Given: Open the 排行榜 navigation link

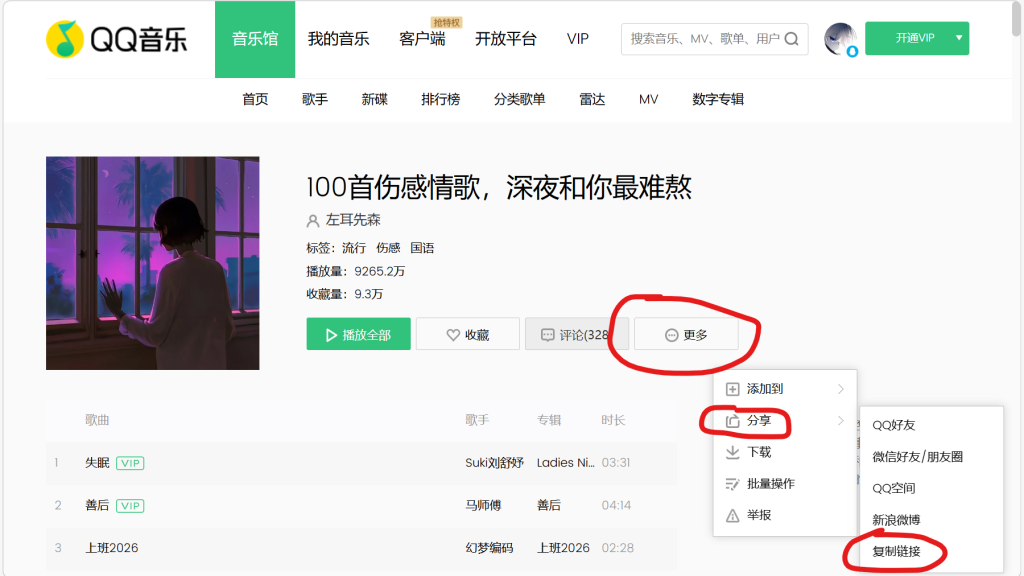Looking at the screenshot, I should pyautogui.click(x=440, y=99).
